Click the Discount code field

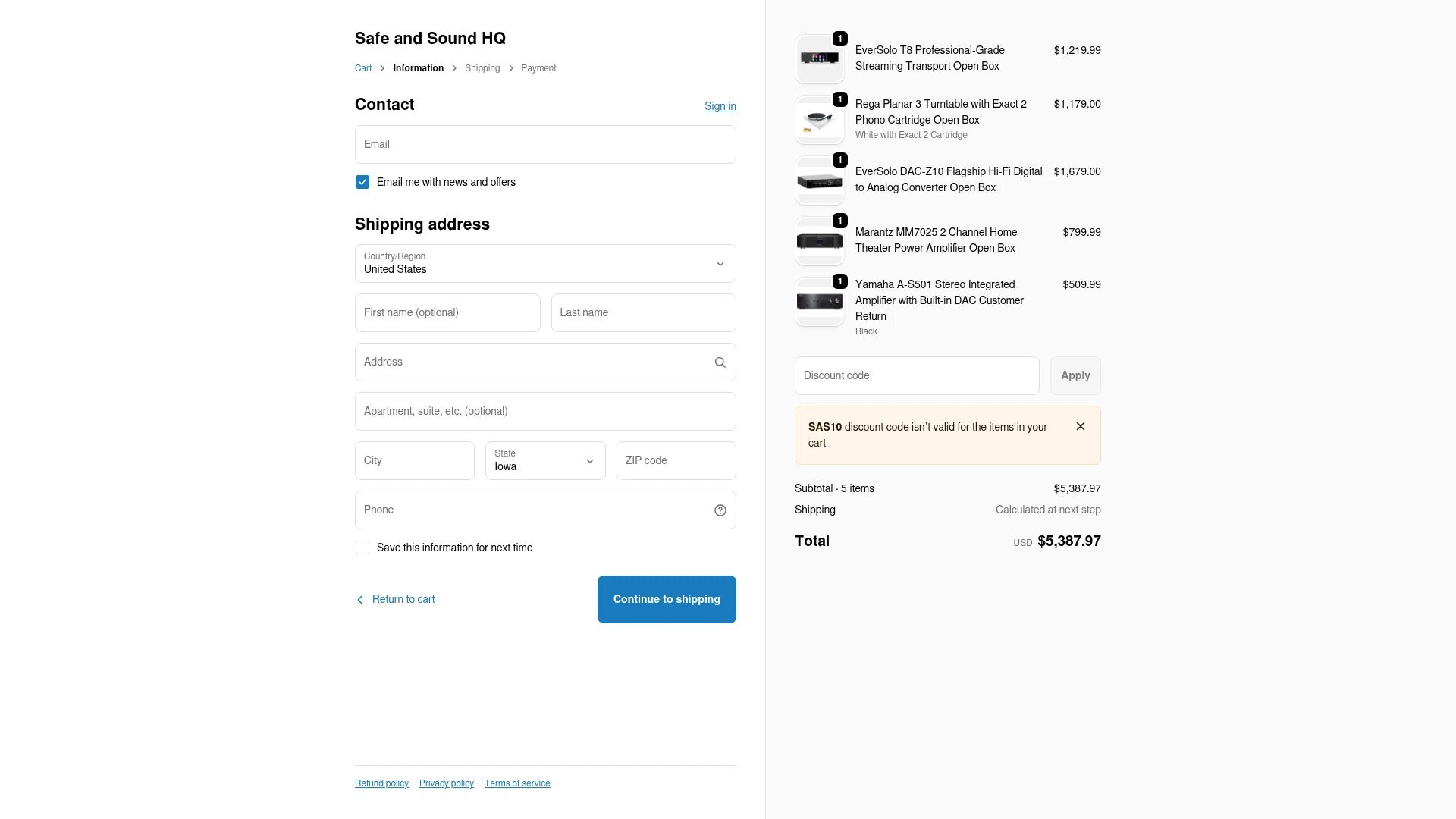click(x=916, y=375)
